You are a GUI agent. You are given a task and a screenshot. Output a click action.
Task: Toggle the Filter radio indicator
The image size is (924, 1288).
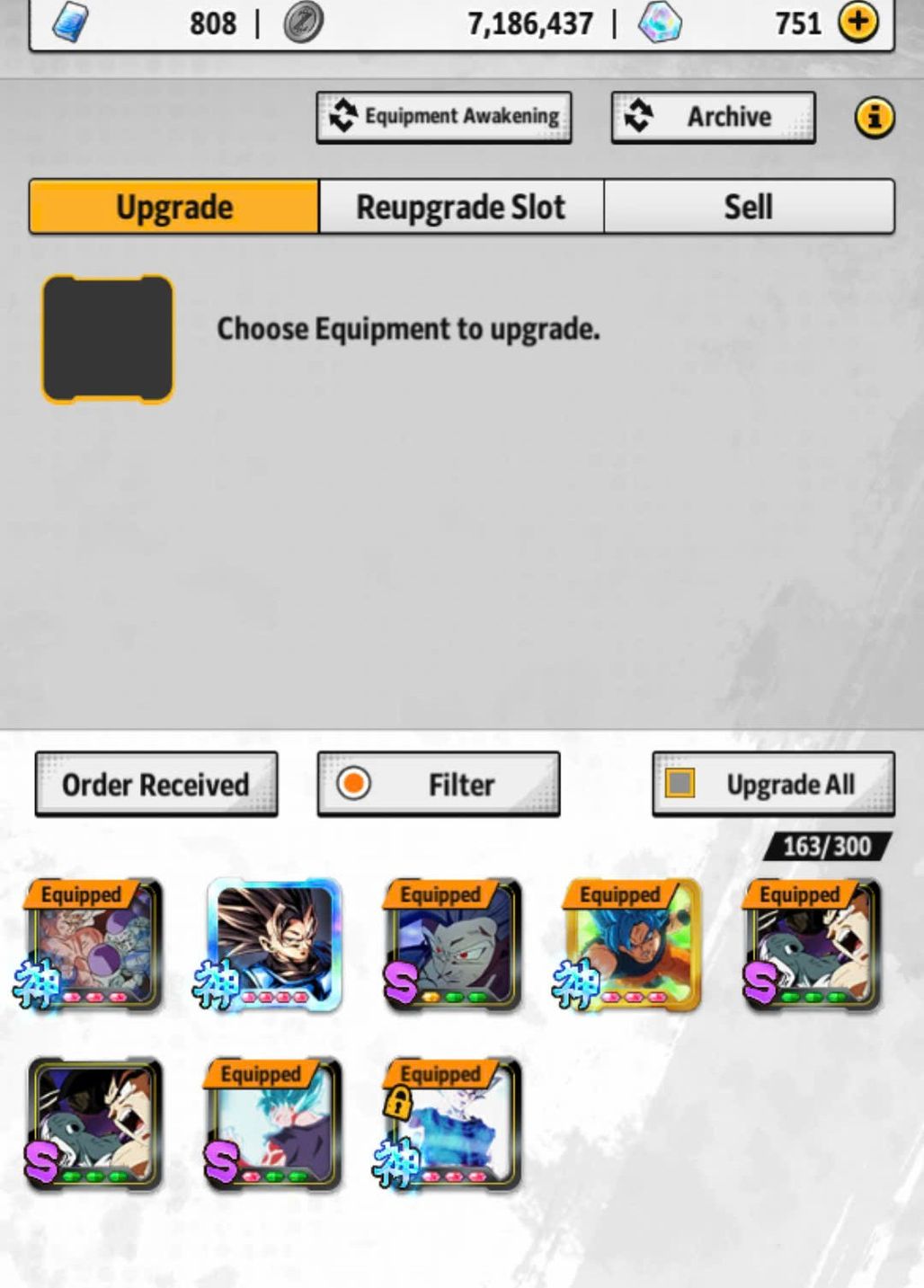(353, 783)
